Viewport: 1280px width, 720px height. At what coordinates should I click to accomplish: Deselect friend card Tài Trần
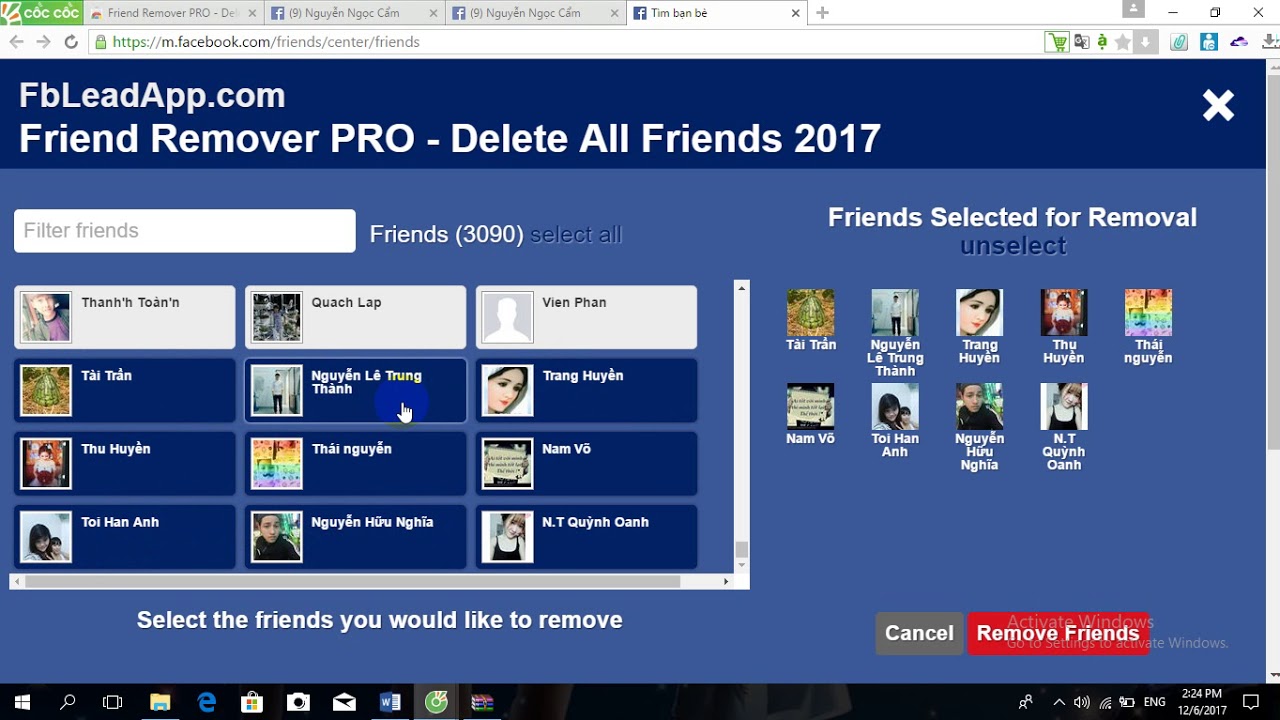click(125, 390)
